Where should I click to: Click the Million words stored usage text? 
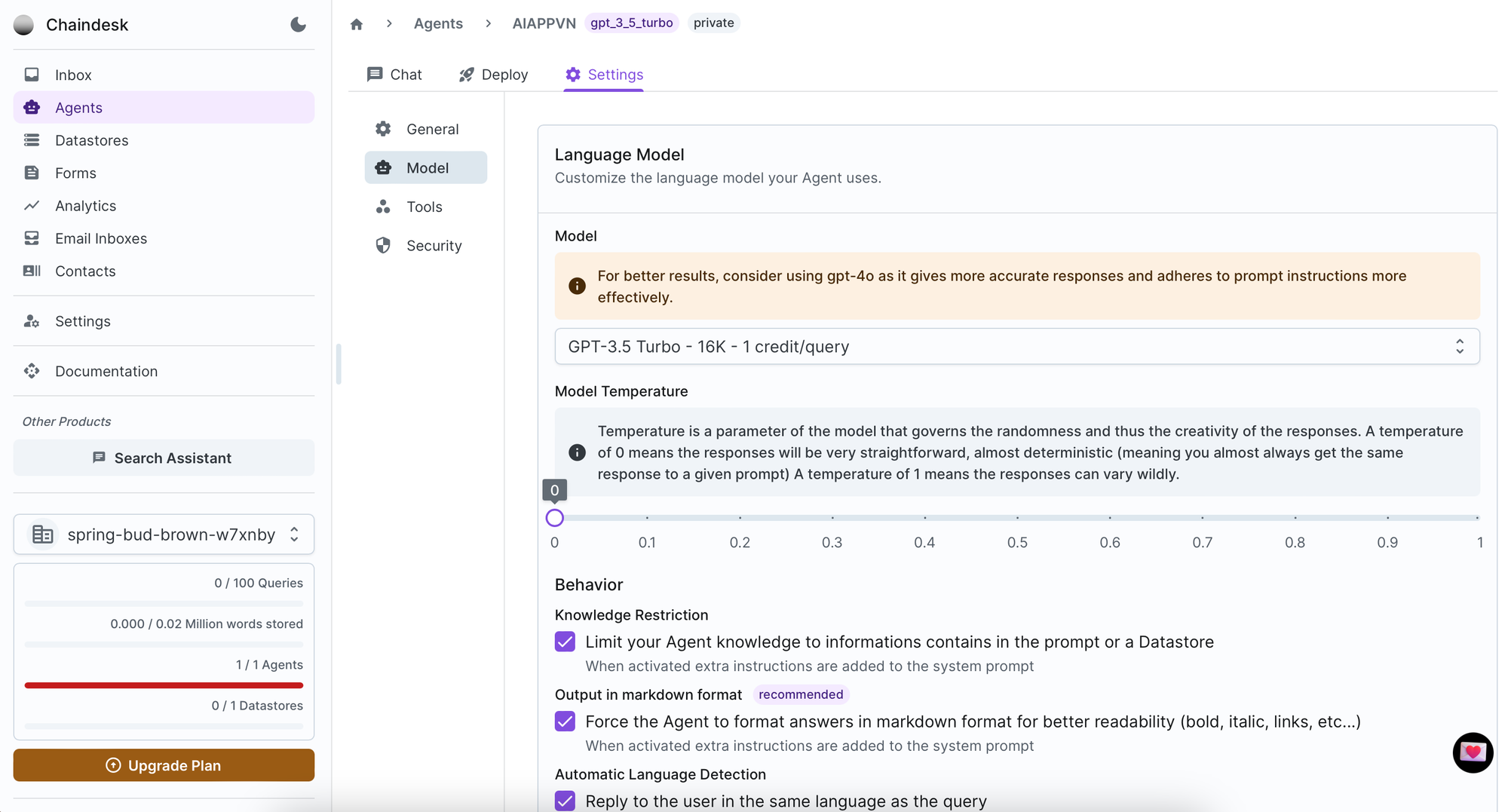coord(207,624)
